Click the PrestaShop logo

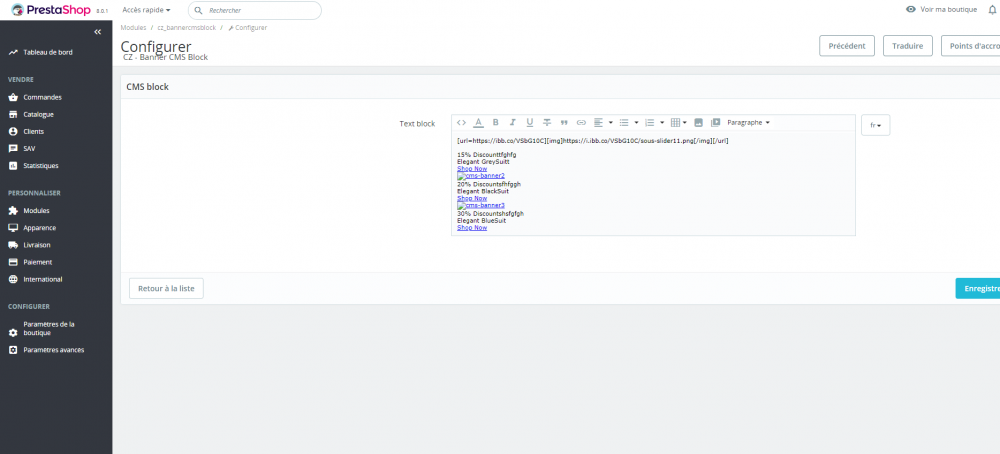[52, 10]
